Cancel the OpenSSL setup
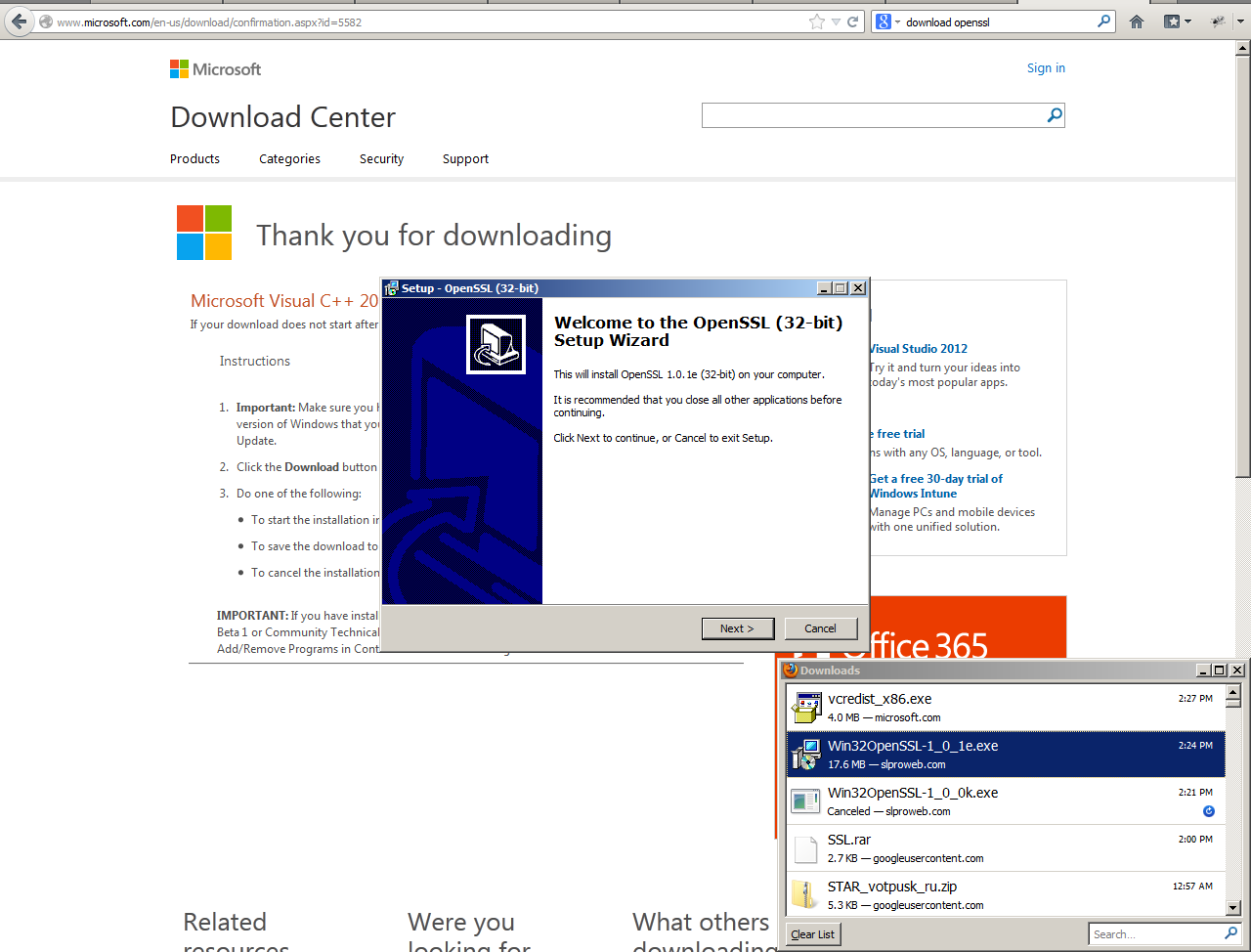 820,628
